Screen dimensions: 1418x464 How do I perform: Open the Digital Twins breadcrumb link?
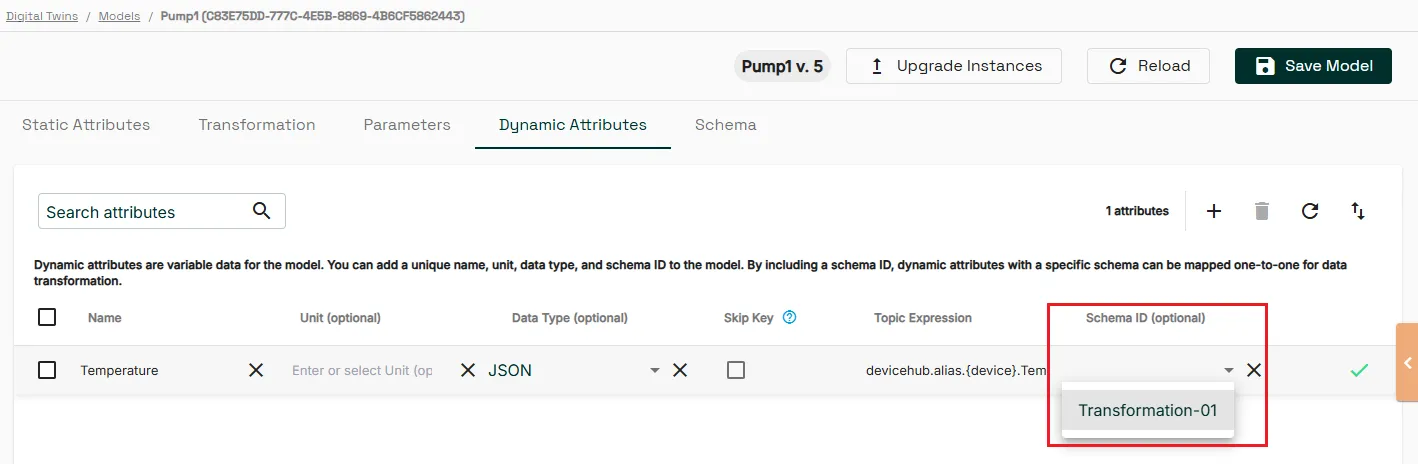pos(42,16)
